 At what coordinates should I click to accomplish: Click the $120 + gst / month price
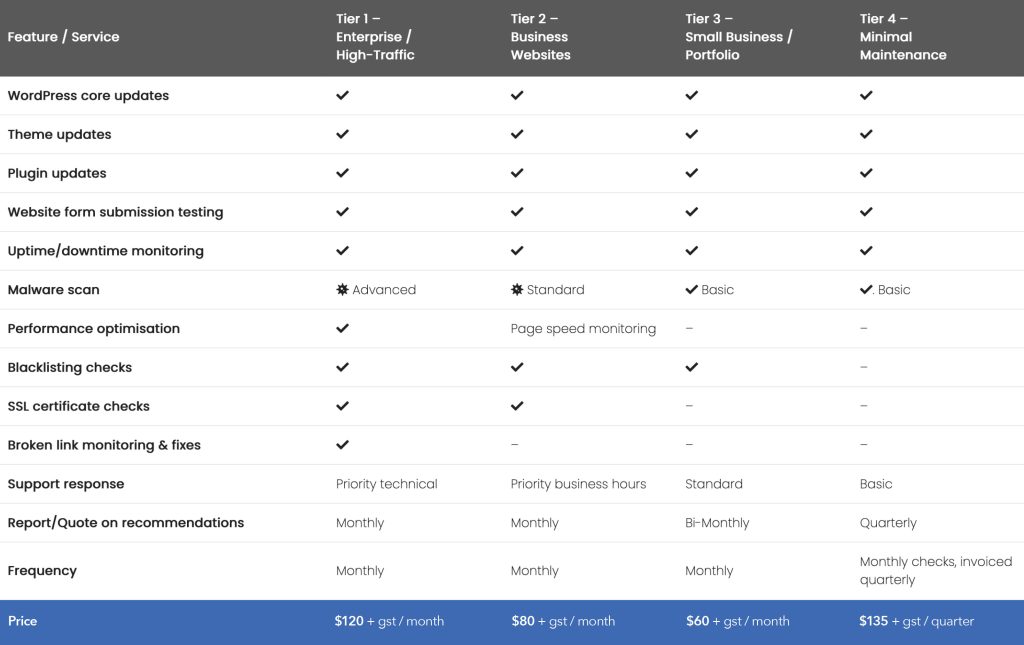coord(389,621)
